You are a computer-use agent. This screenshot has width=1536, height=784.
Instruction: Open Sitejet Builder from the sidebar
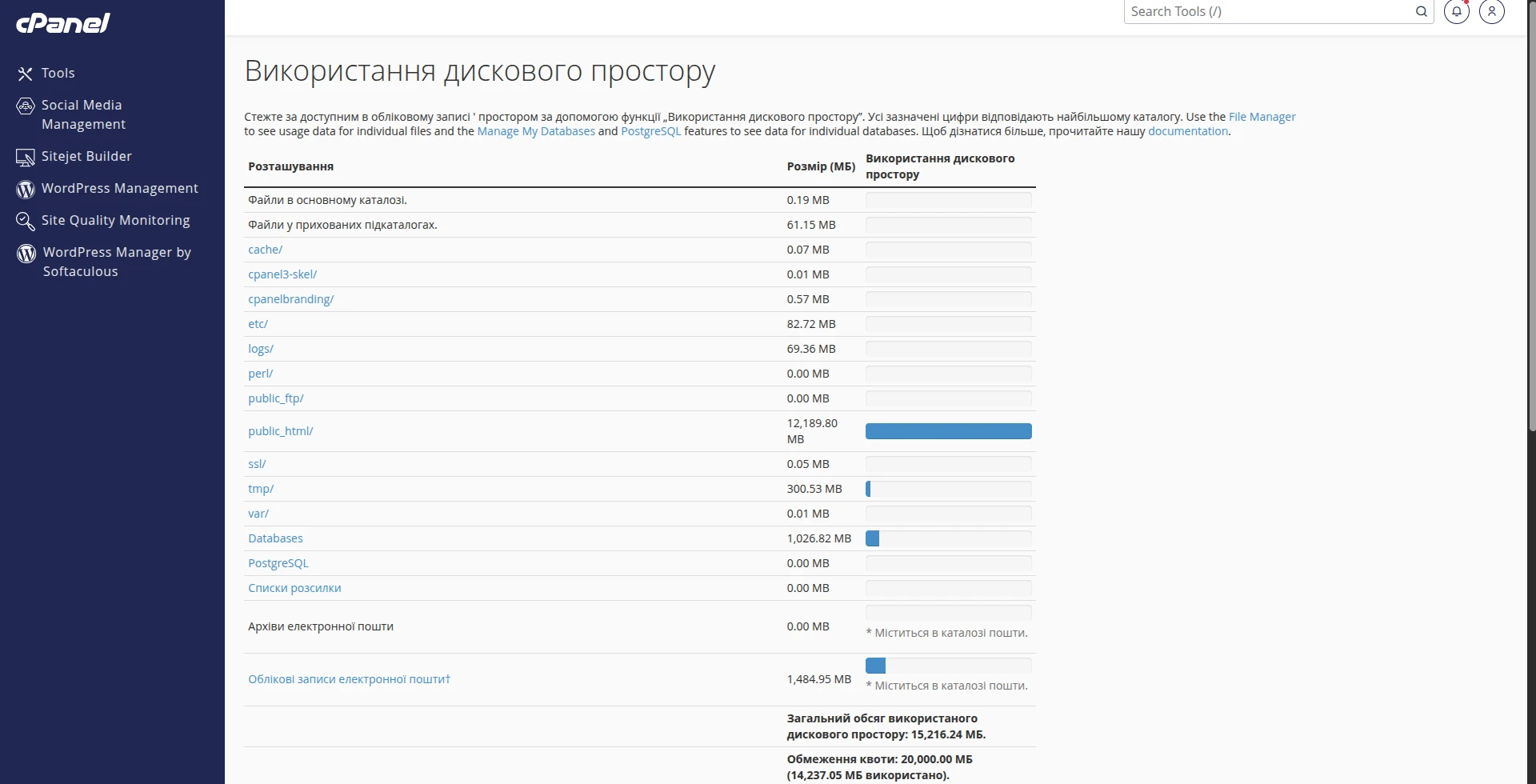point(86,156)
